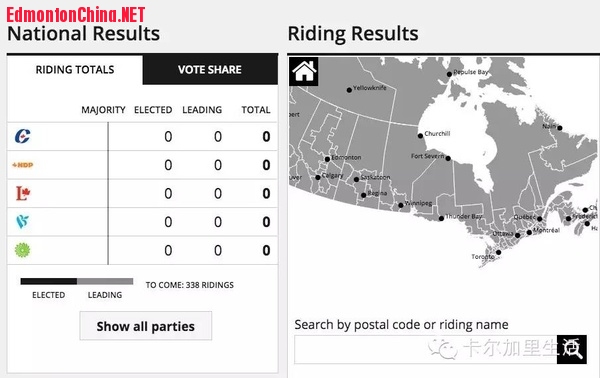
Task: Click the Yellowknife marker on the map
Action: pyautogui.click(x=349, y=90)
